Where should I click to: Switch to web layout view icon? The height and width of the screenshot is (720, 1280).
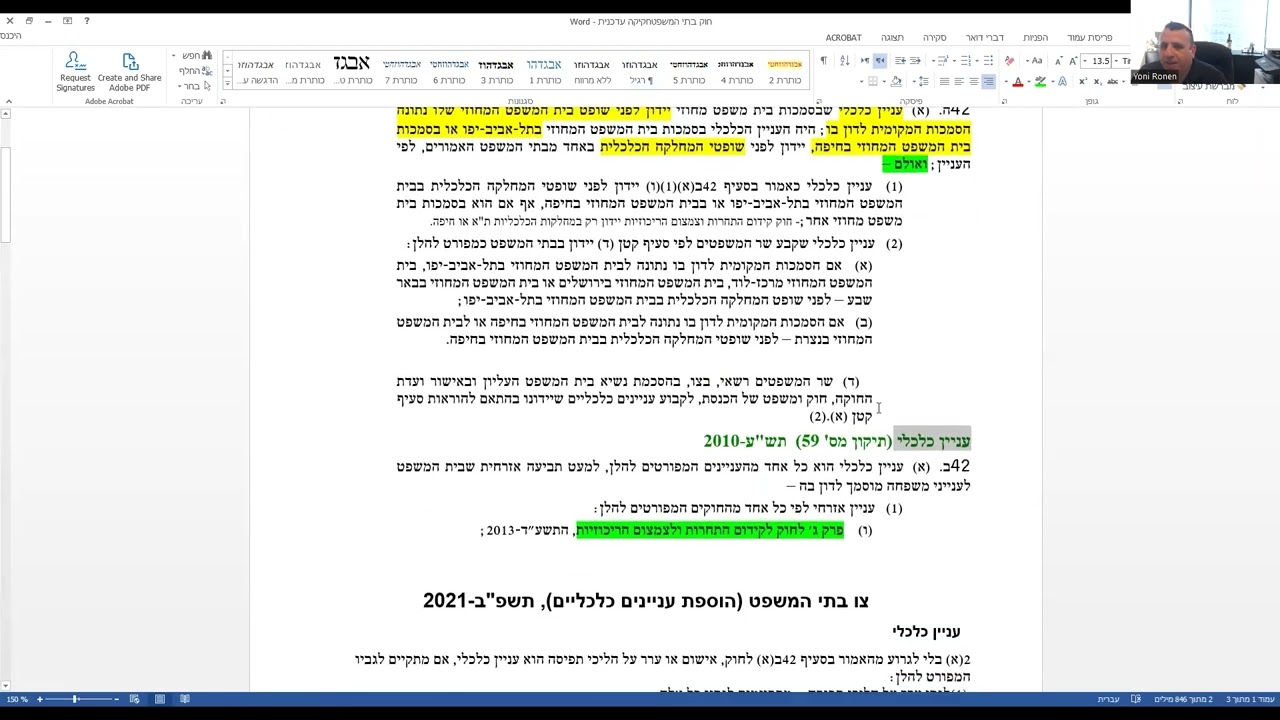134,699
